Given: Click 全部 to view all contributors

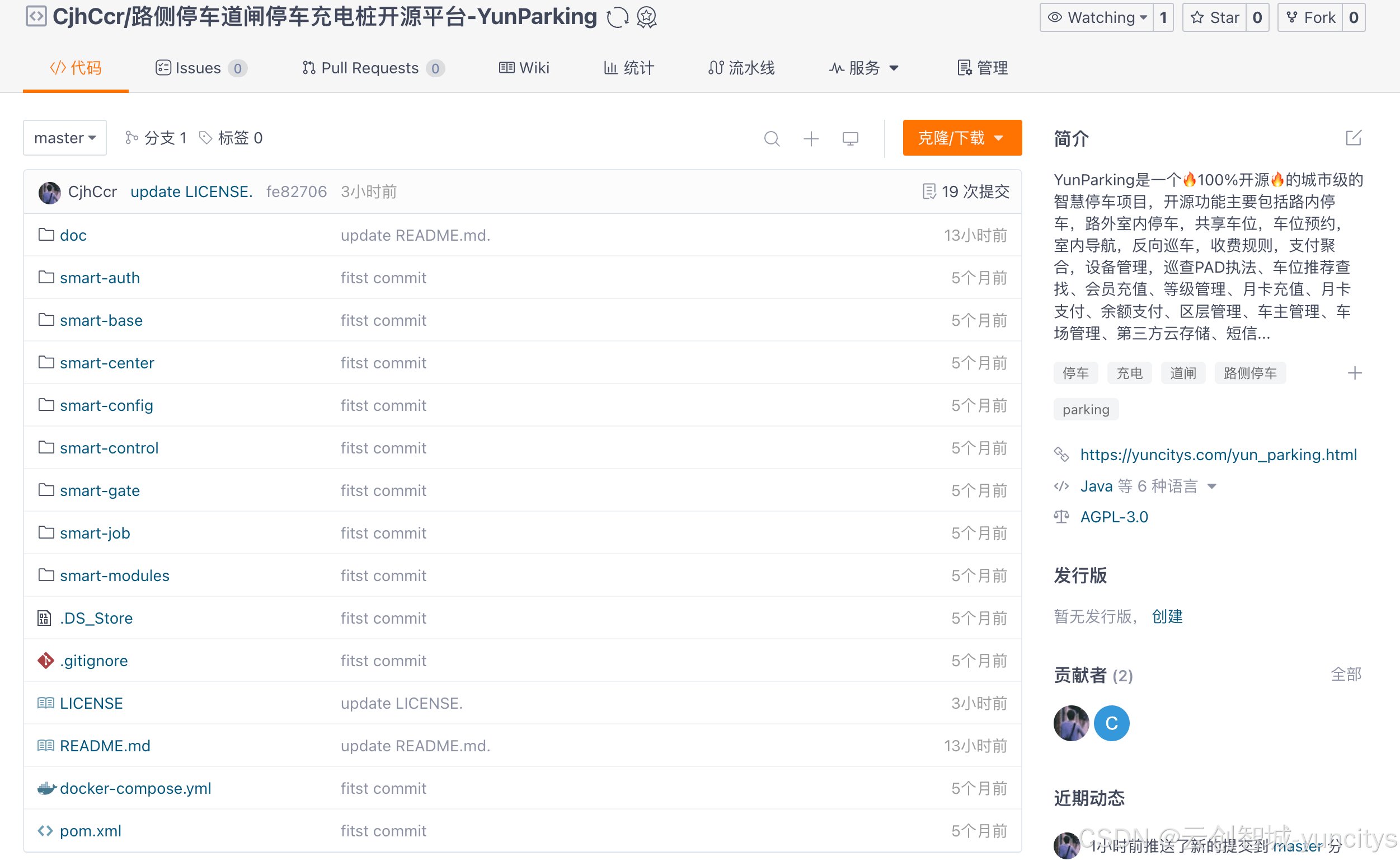Looking at the screenshot, I should click(x=1346, y=675).
